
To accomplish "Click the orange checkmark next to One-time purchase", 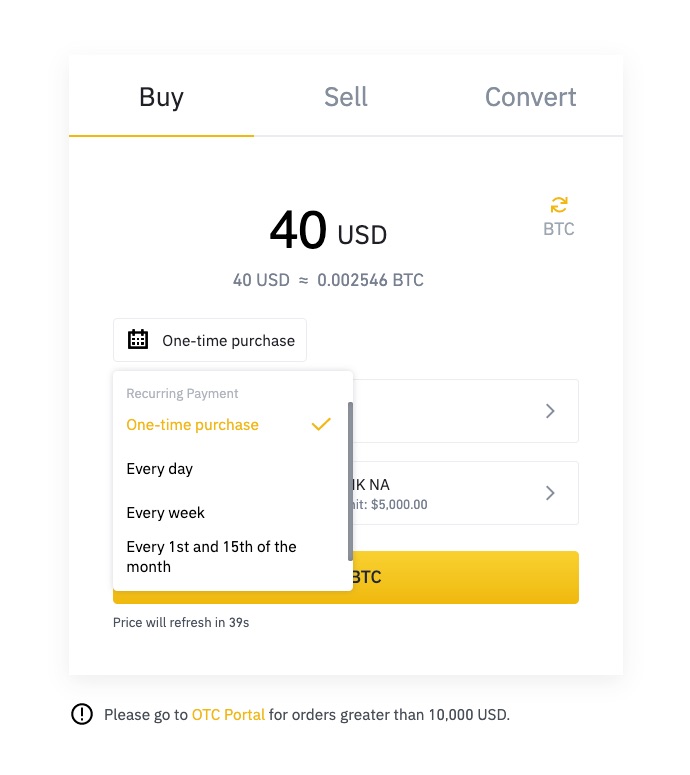I will point(320,425).
